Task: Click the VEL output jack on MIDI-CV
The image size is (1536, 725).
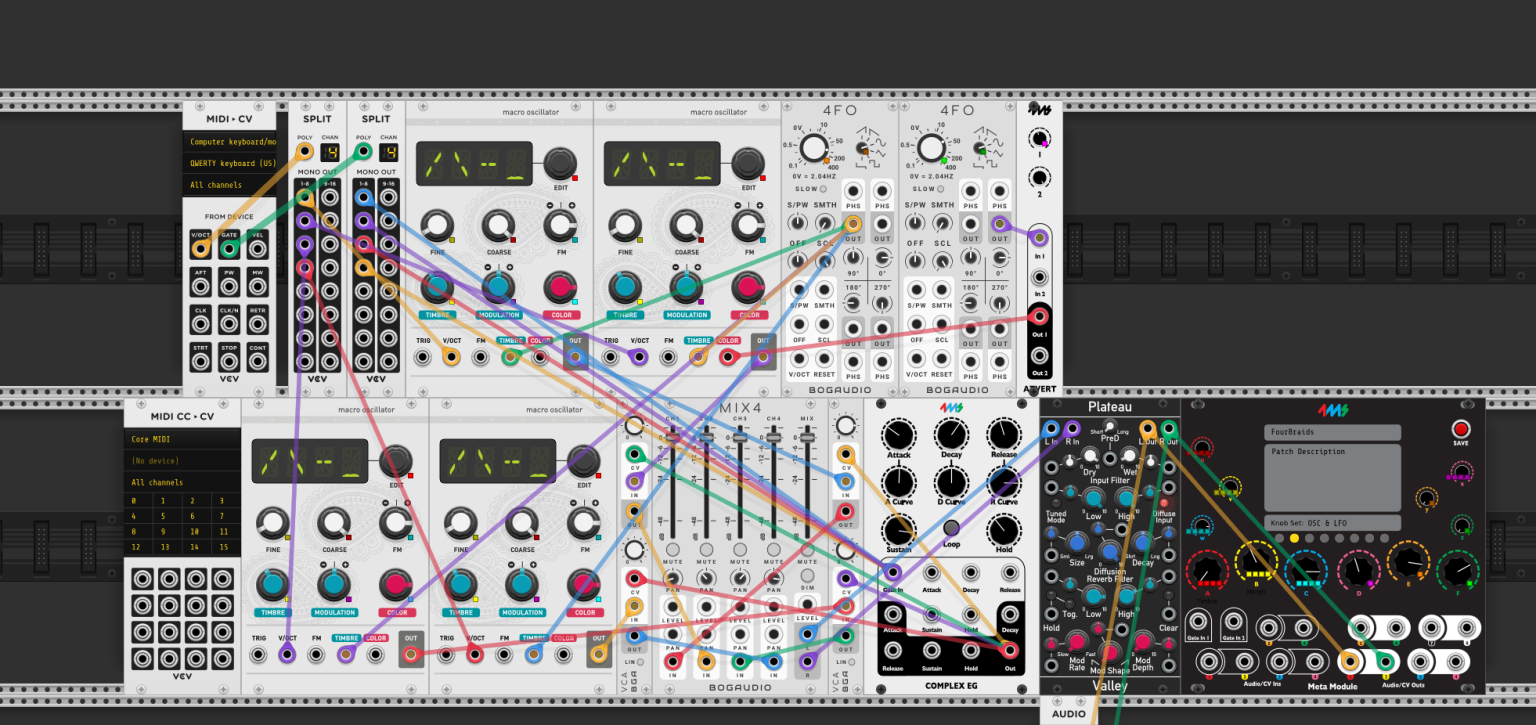Action: pos(258,247)
